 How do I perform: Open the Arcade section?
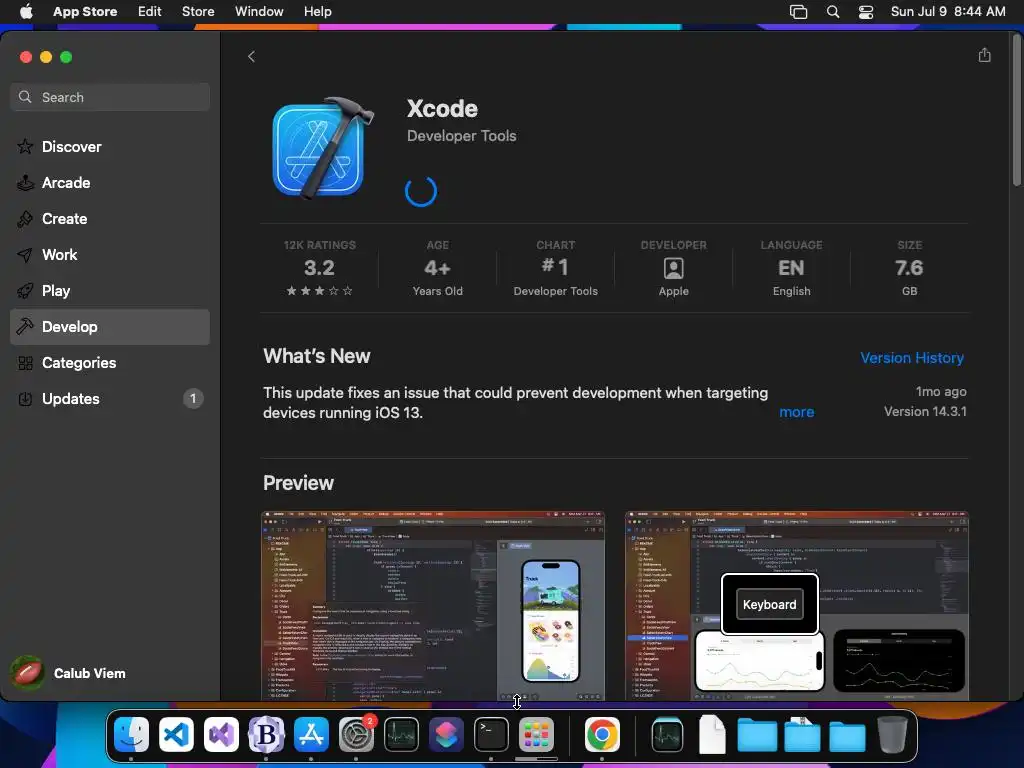tap(110, 183)
